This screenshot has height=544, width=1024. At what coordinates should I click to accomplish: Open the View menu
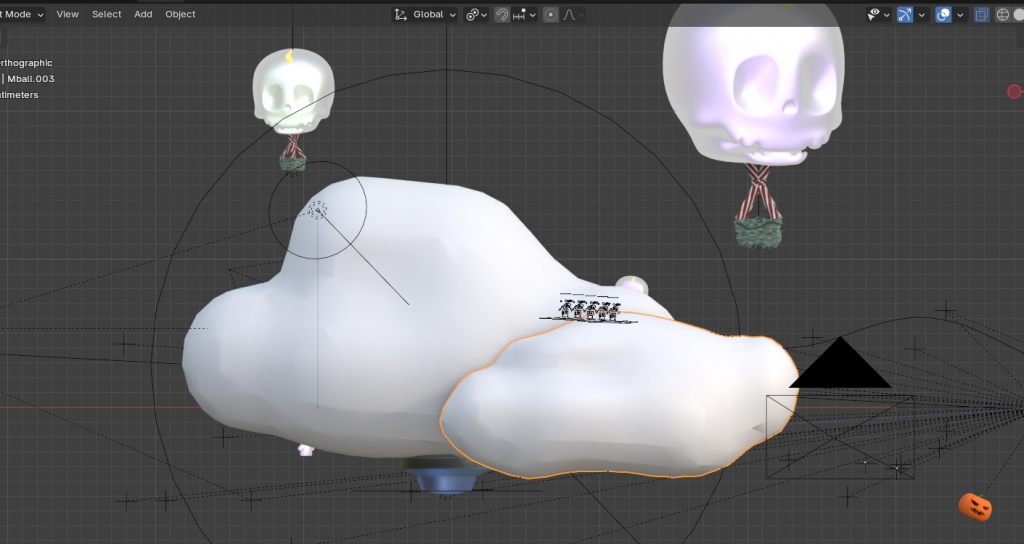tap(67, 14)
